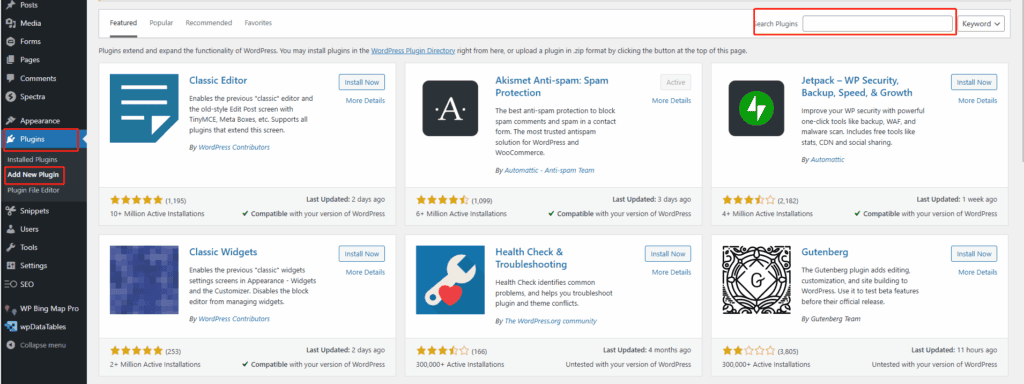Image resolution: width=1024 pixels, height=384 pixels.
Task: Click the Akismet plugin logo
Action: 450,108
